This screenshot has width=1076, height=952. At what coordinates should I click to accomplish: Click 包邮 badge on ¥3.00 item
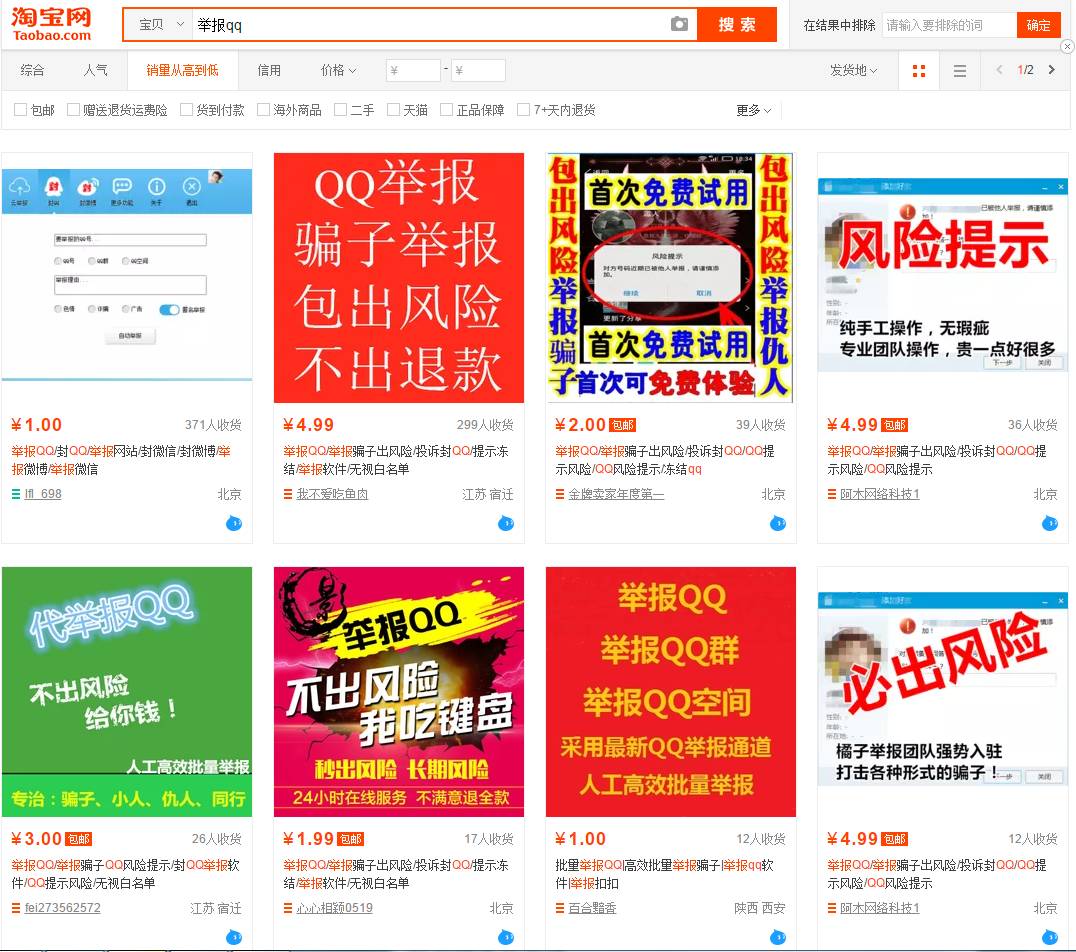pos(78,839)
